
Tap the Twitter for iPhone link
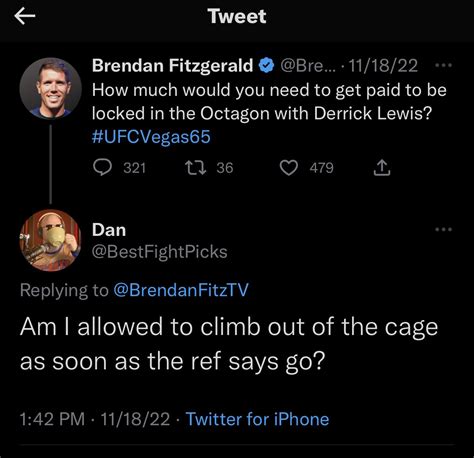(x=257, y=419)
